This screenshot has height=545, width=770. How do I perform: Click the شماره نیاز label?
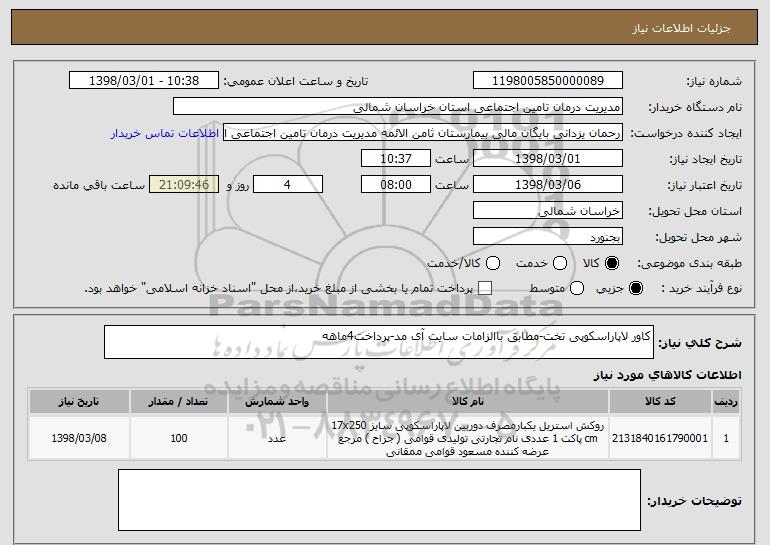(714, 81)
